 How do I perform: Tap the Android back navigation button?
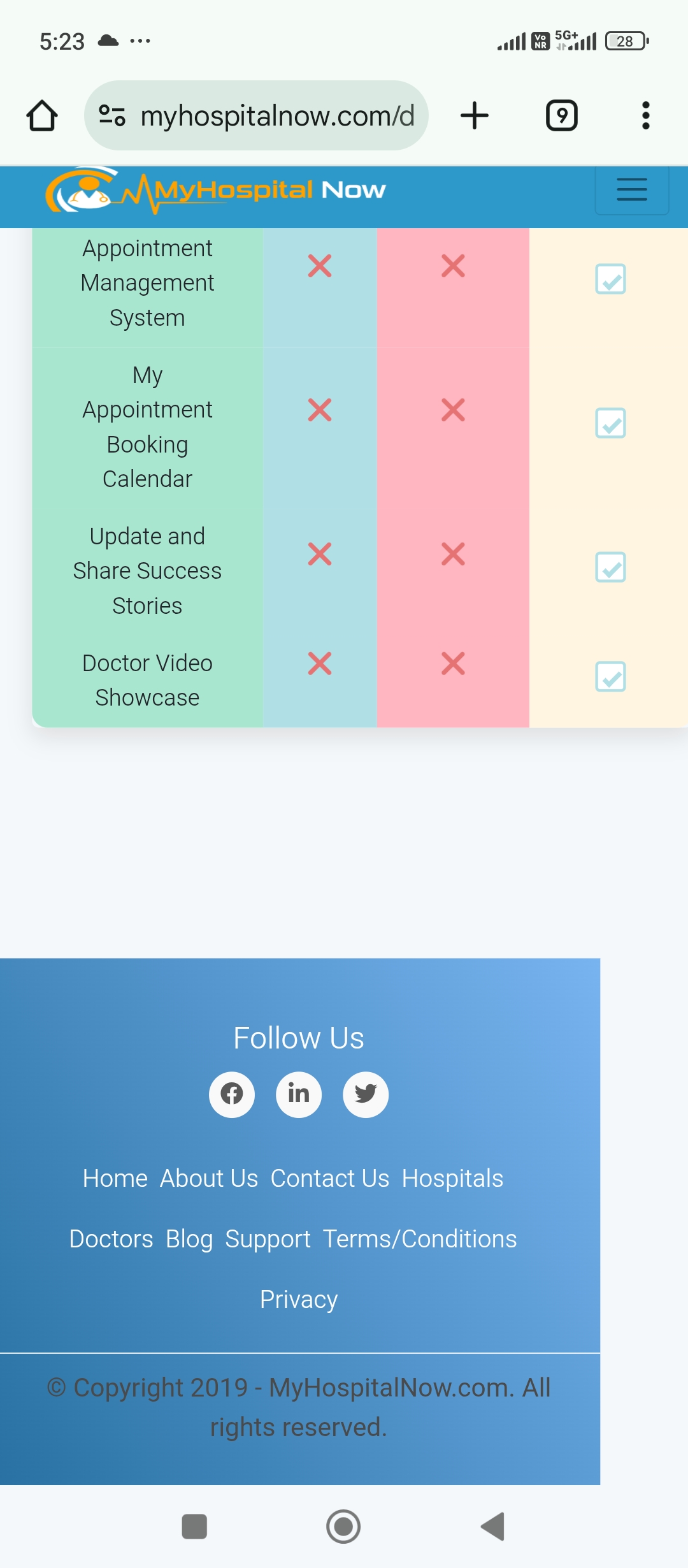coord(492,1527)
